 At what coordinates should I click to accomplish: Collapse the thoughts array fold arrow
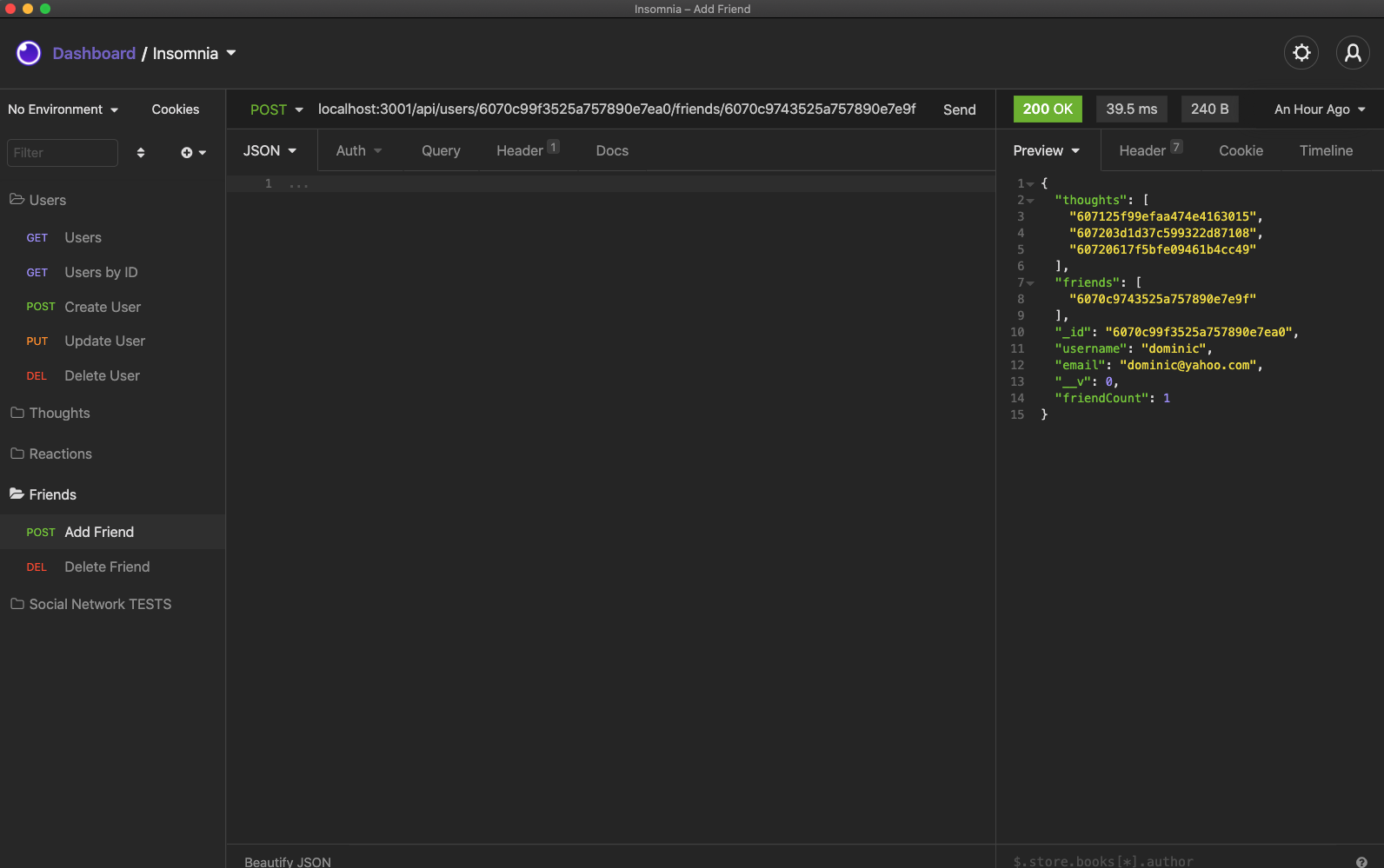coord(1031,201)
